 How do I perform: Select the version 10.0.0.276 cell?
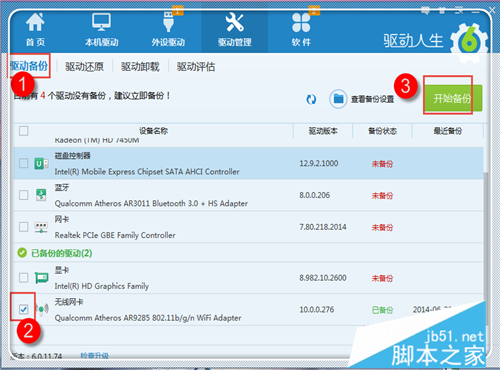click(316, 310)
